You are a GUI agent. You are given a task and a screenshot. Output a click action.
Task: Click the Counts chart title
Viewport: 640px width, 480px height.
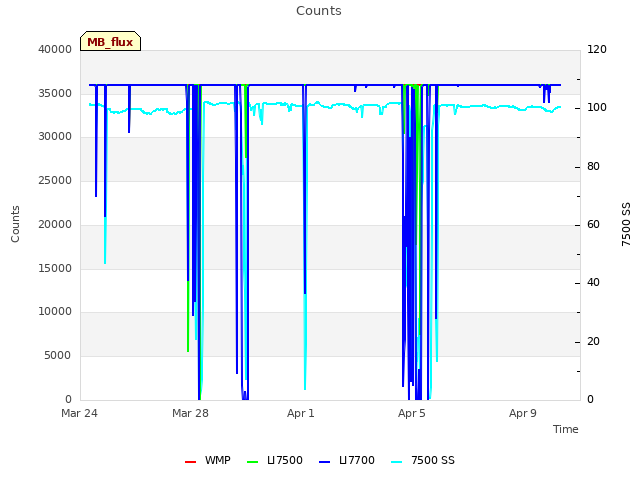point(319,11)
